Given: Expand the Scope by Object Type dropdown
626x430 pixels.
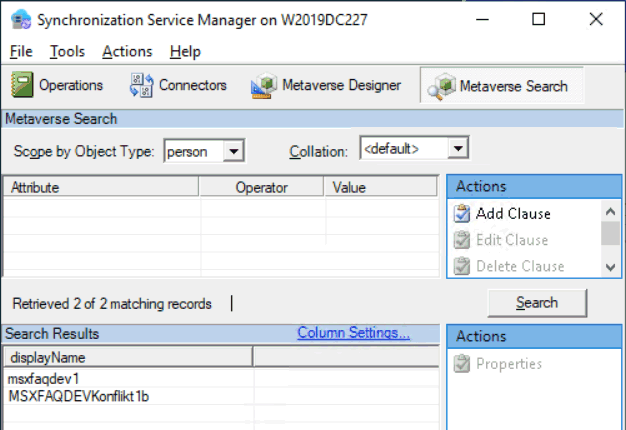Looking at the screenshot, I should pyautogui.click(x=233, y=151).
